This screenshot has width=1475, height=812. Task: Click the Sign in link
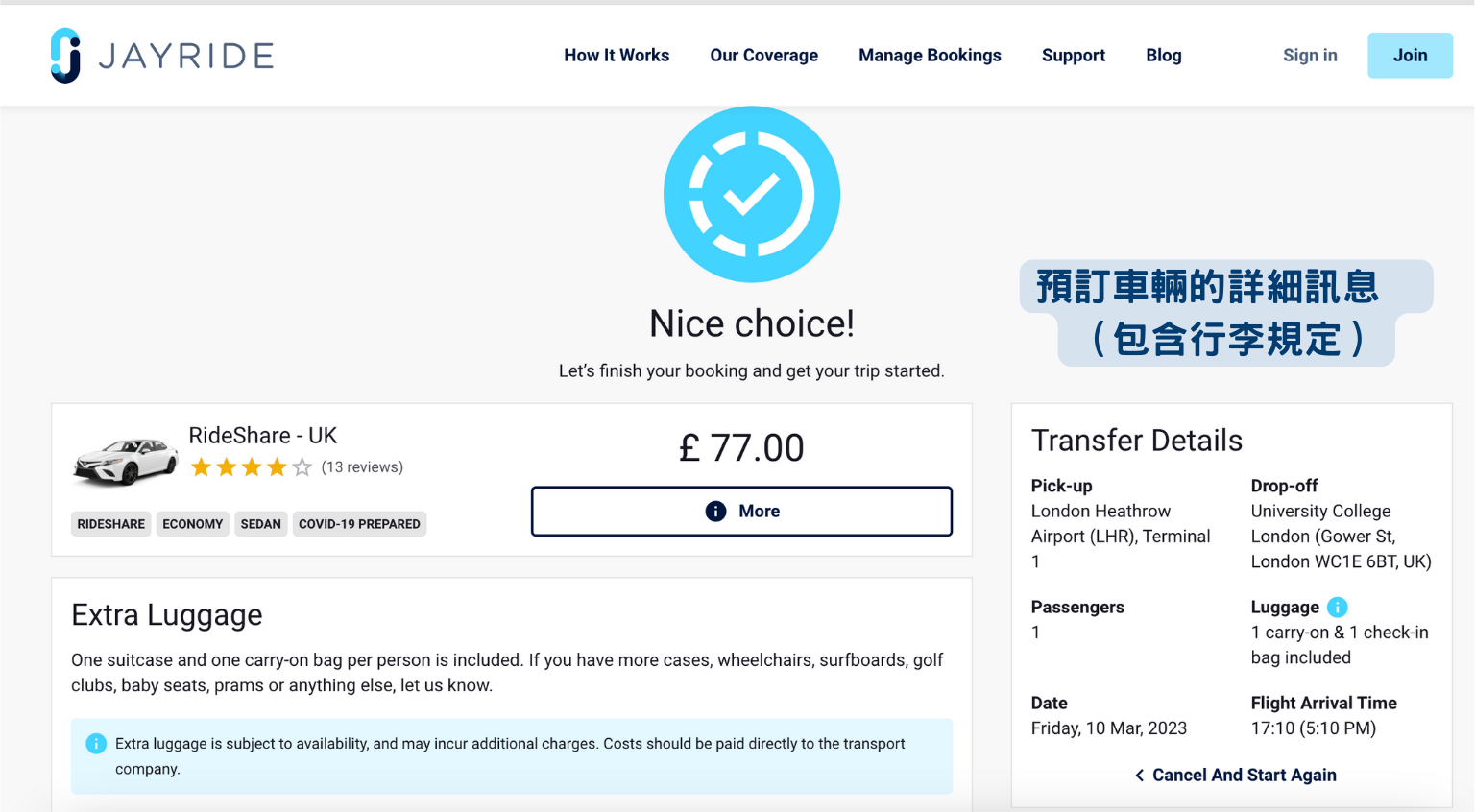(x=1310, y=56)
